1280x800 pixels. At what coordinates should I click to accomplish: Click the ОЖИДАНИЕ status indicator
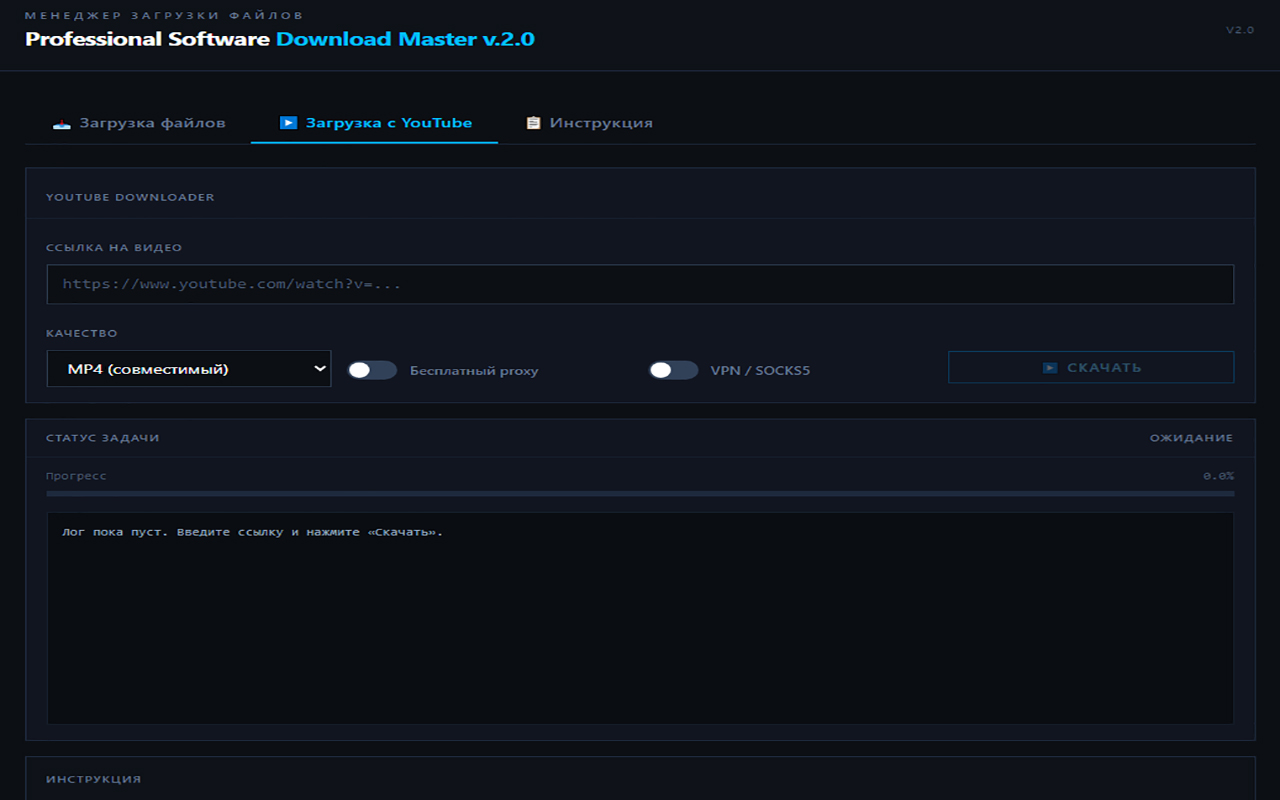[x=1191, y=438]
